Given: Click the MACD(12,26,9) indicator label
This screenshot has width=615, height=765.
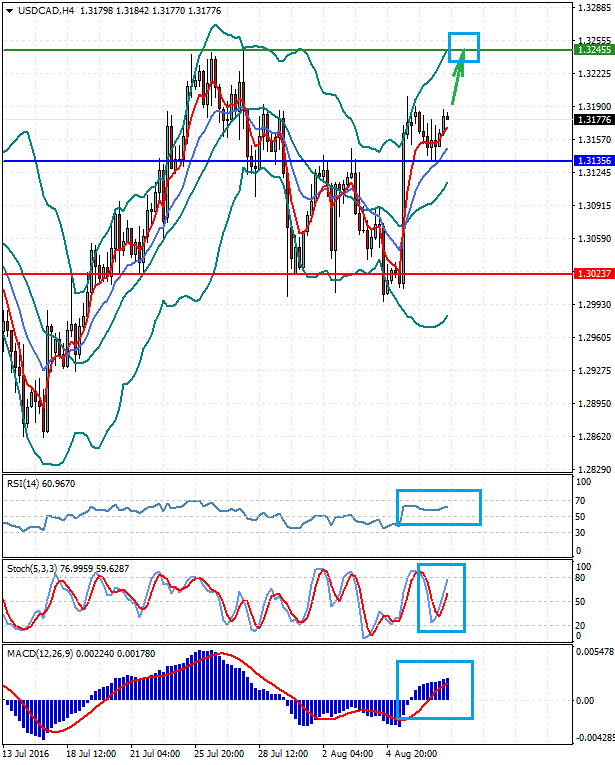Looking at the screenshot, I should pyautogui.click(x=36, y=654).
